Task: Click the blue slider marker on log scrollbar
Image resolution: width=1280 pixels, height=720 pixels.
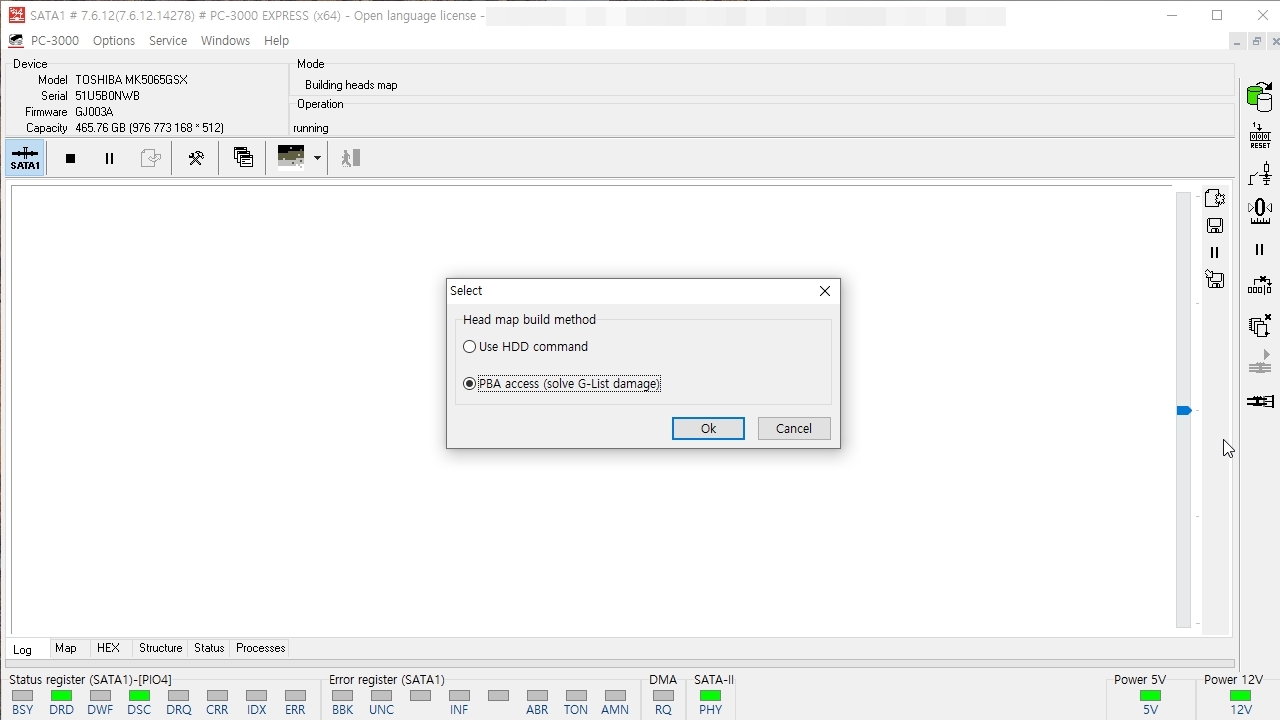Action: click(1184, 411)
